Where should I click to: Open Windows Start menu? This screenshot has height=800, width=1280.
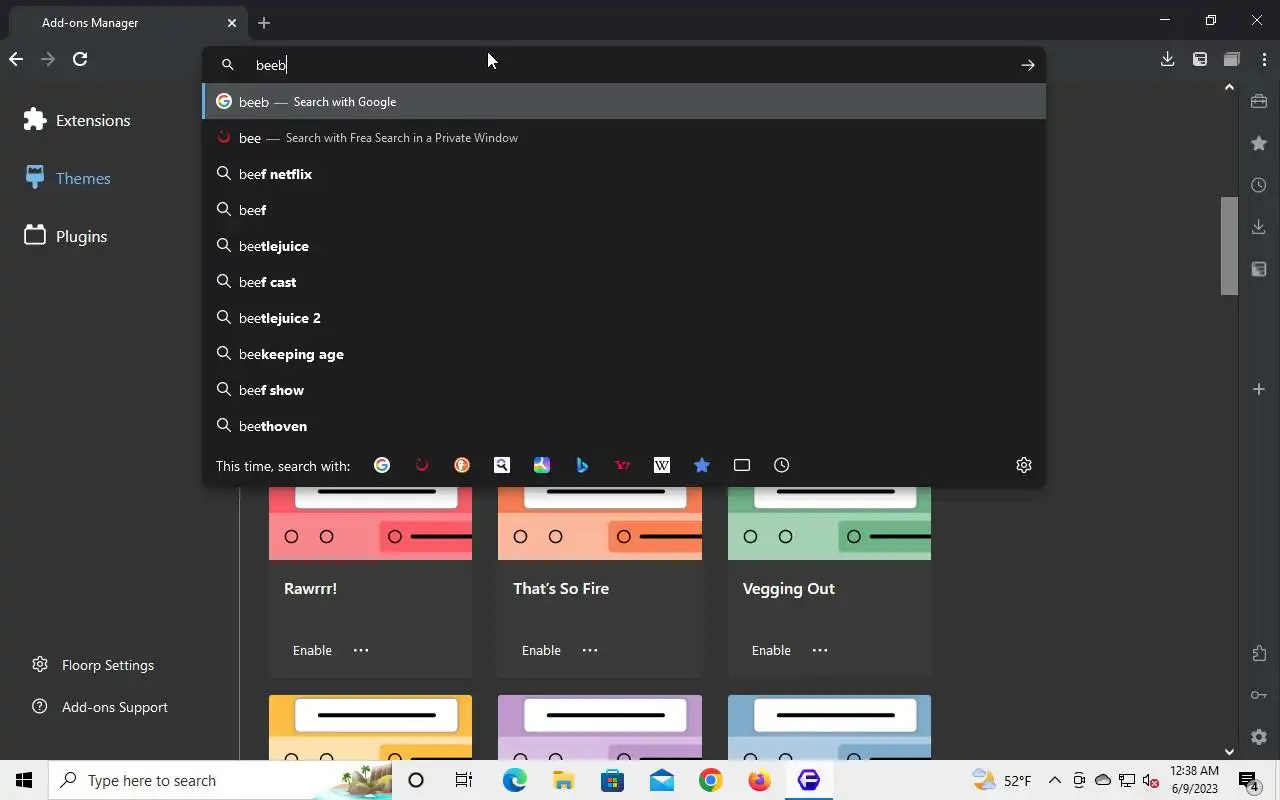[x=24, y=780]
